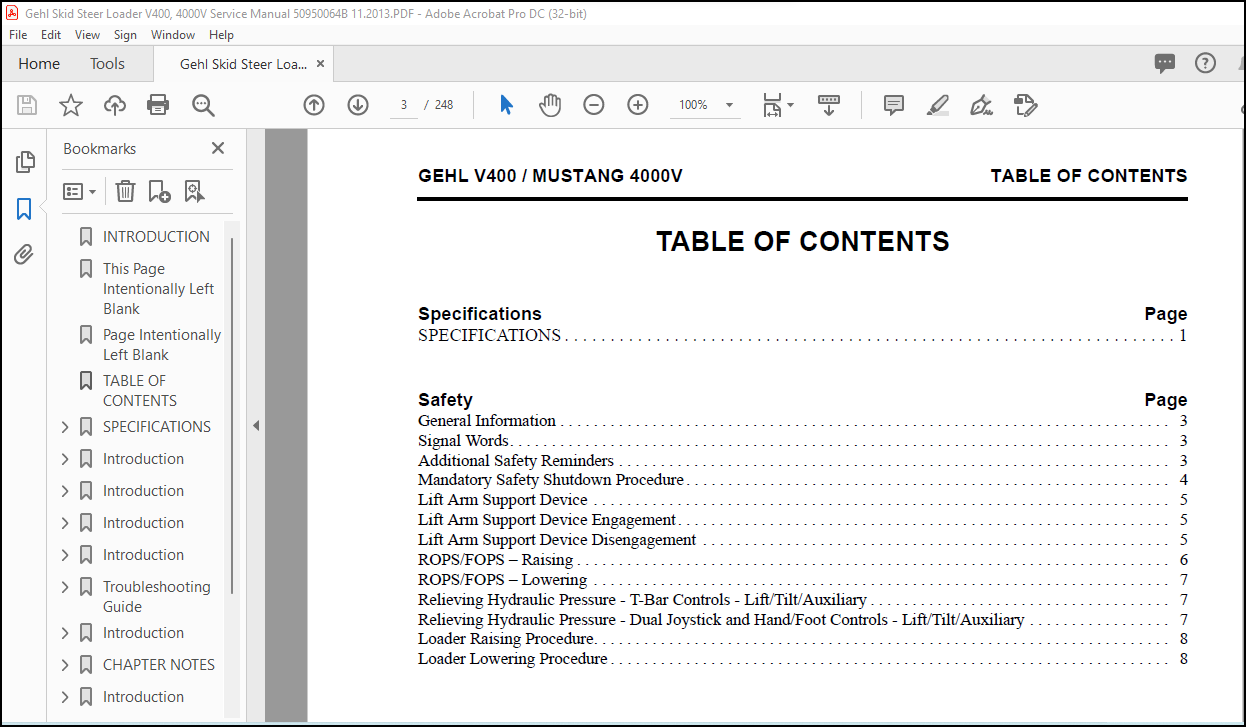
Task: Click General Information contents entry
Action: pyautogui.click(x=802, y=421)
